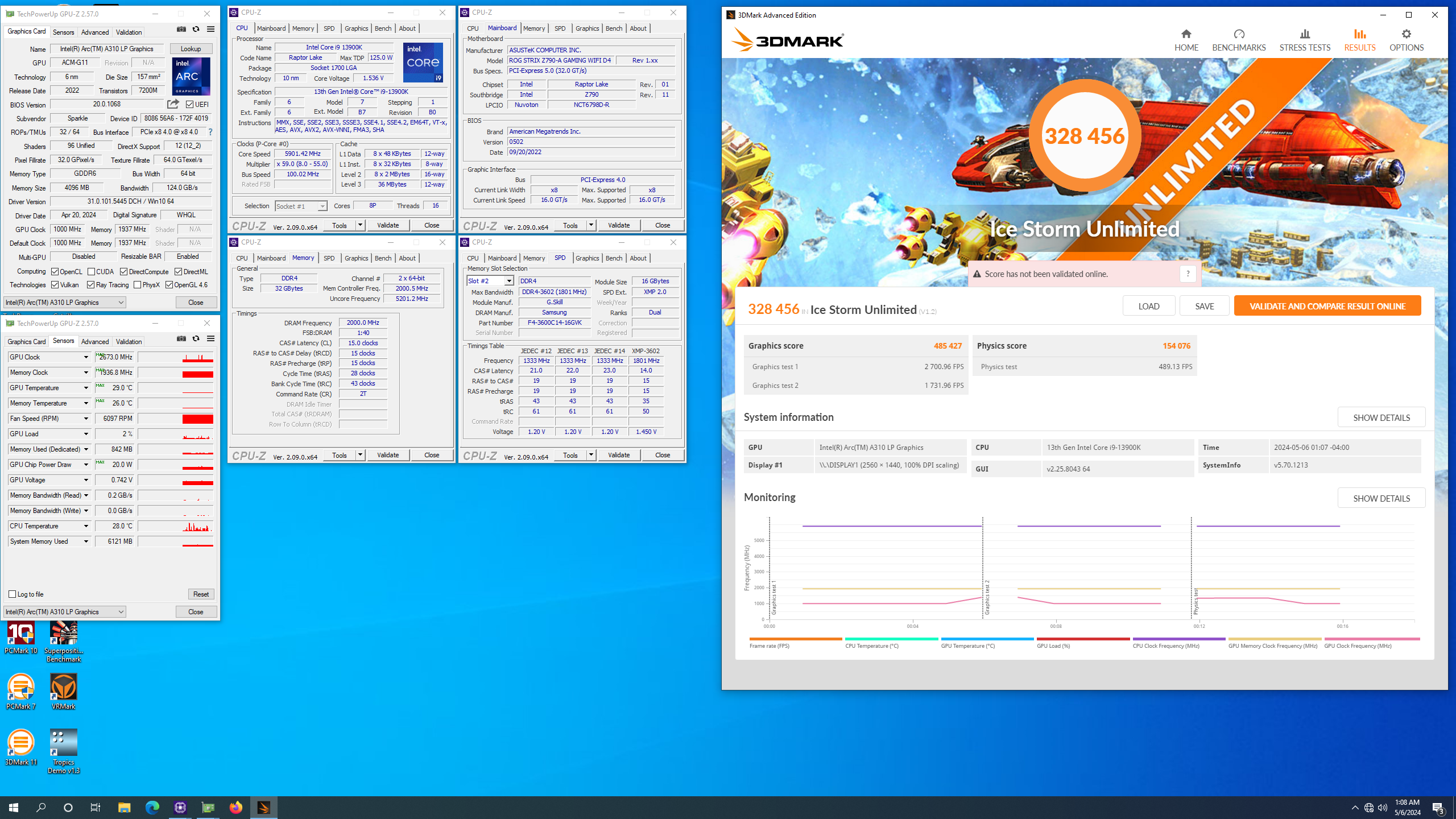Click SAVE button in 3DMark

click(1205, 306)
